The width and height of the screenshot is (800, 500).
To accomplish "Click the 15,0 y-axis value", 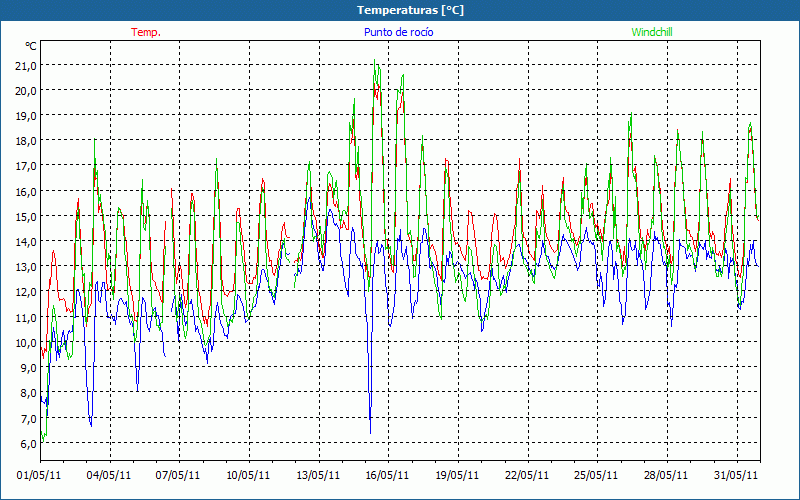I will (26, 216).
